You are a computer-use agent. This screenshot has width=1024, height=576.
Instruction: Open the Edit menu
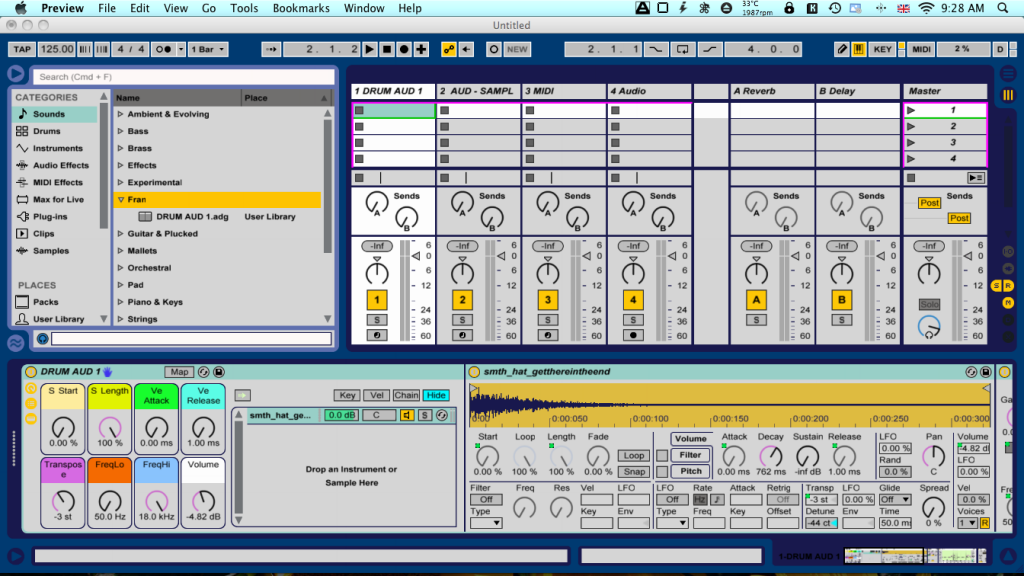click(139, 8)
